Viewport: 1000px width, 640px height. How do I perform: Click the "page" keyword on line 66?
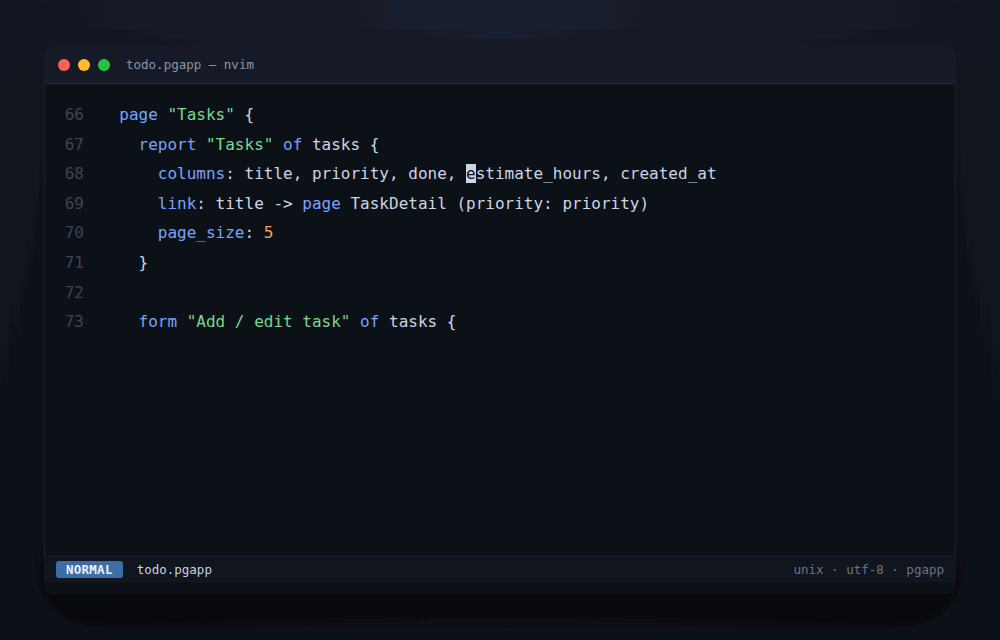point(138,115)
